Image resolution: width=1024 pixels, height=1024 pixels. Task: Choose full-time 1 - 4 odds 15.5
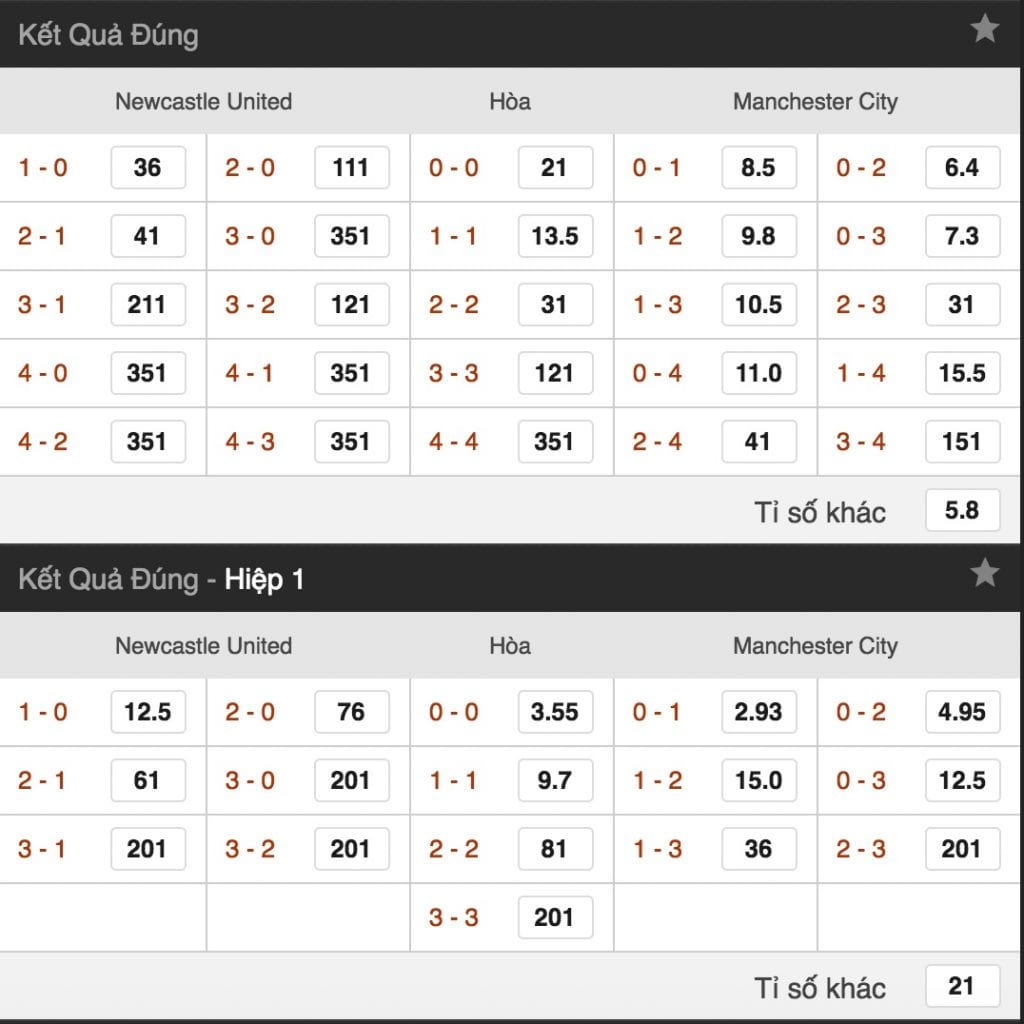tap(962, 373)
